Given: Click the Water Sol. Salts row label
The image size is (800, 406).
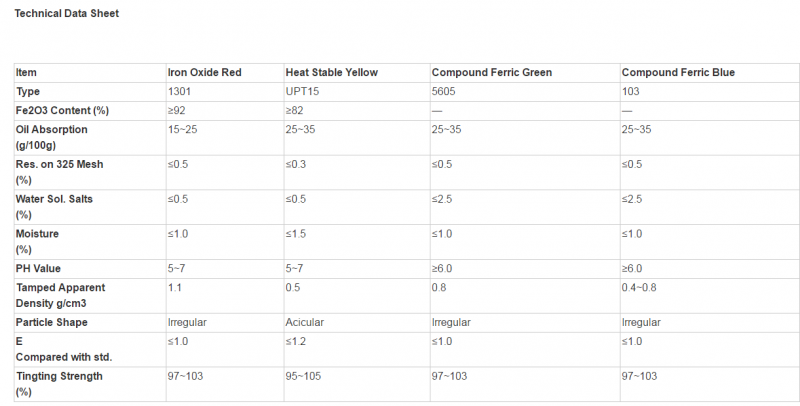Looking at the screenshot, I should tap(54, 207).
